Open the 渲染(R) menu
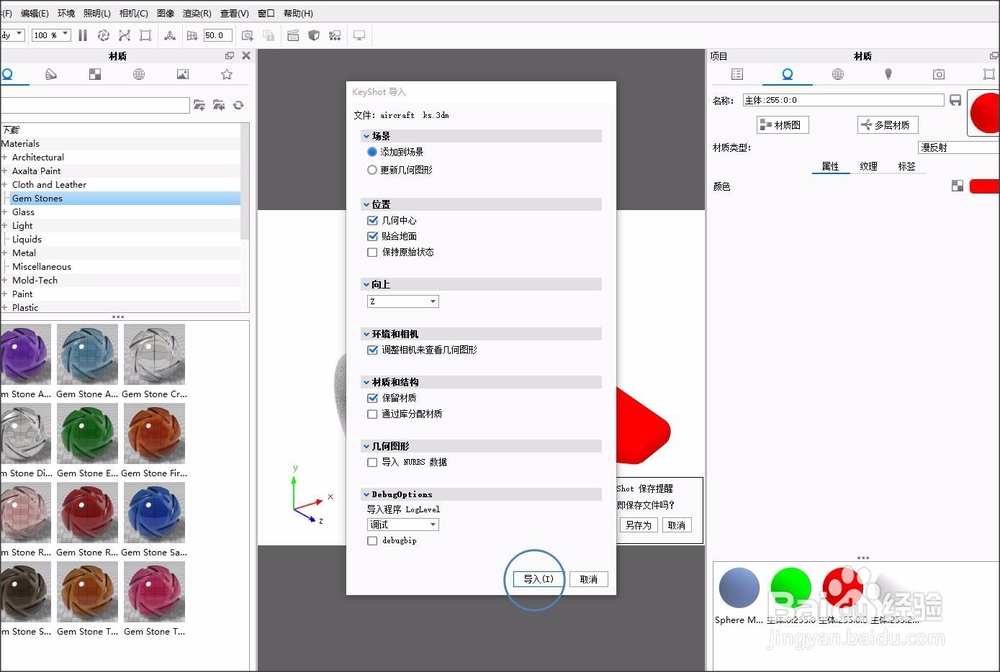The image size is (1000, 672). [197, 13]
